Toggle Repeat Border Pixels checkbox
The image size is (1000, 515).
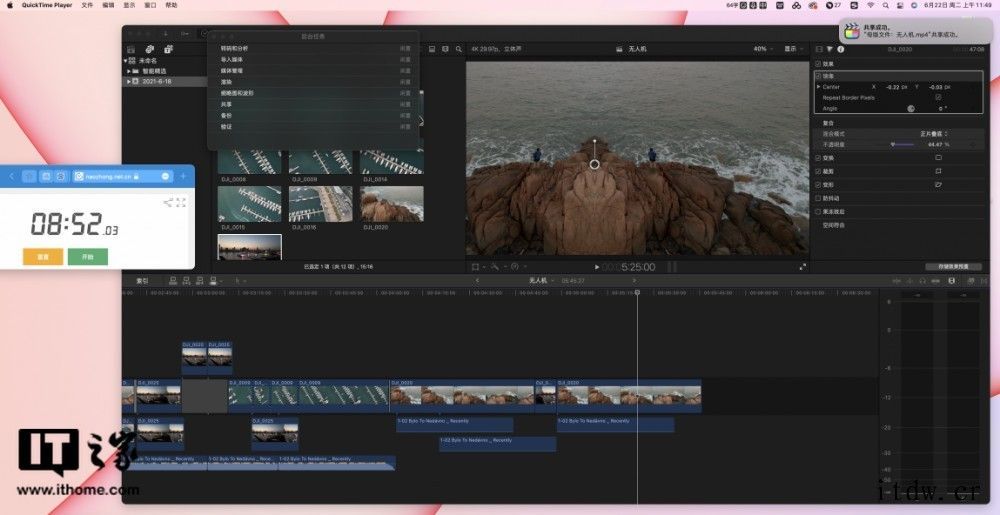click(938, 98)
